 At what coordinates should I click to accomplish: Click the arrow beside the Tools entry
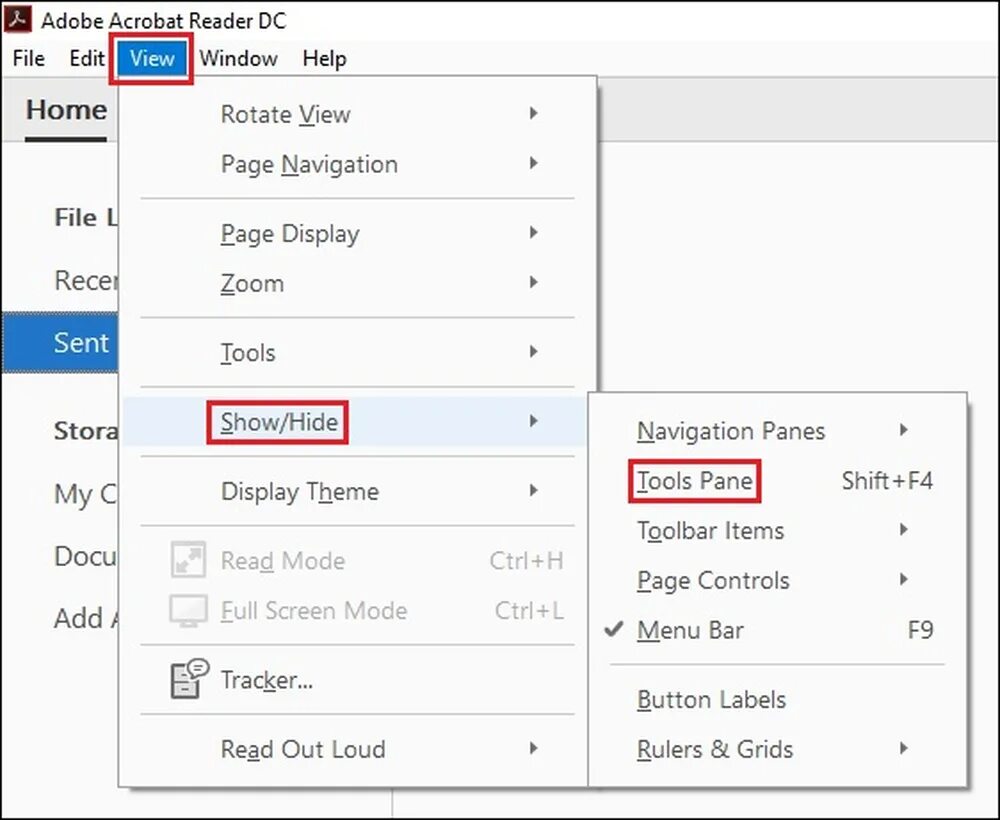[534, 351]
